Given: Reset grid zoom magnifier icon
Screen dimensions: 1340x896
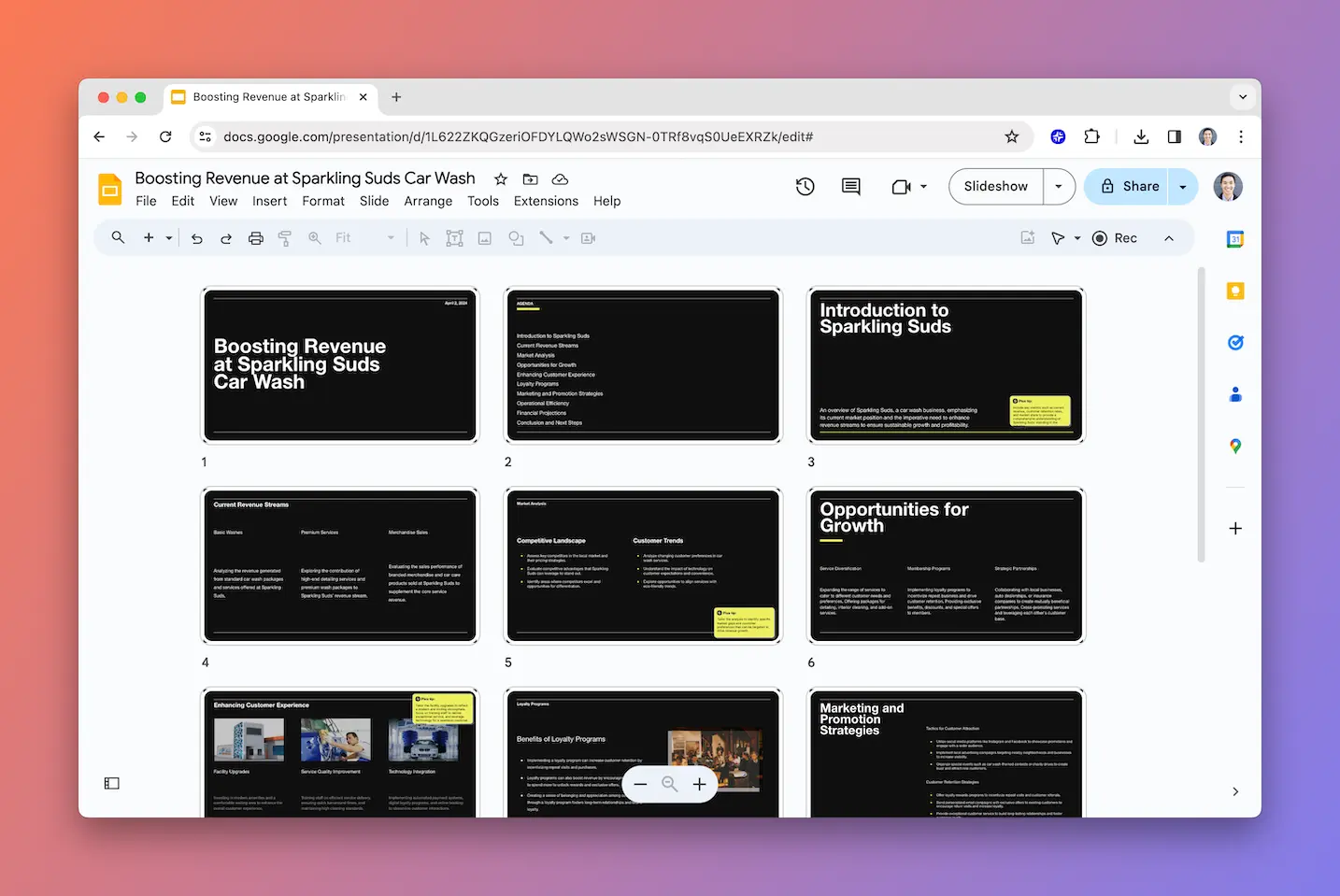Looking at the screenshot, I should coord(670,784).
